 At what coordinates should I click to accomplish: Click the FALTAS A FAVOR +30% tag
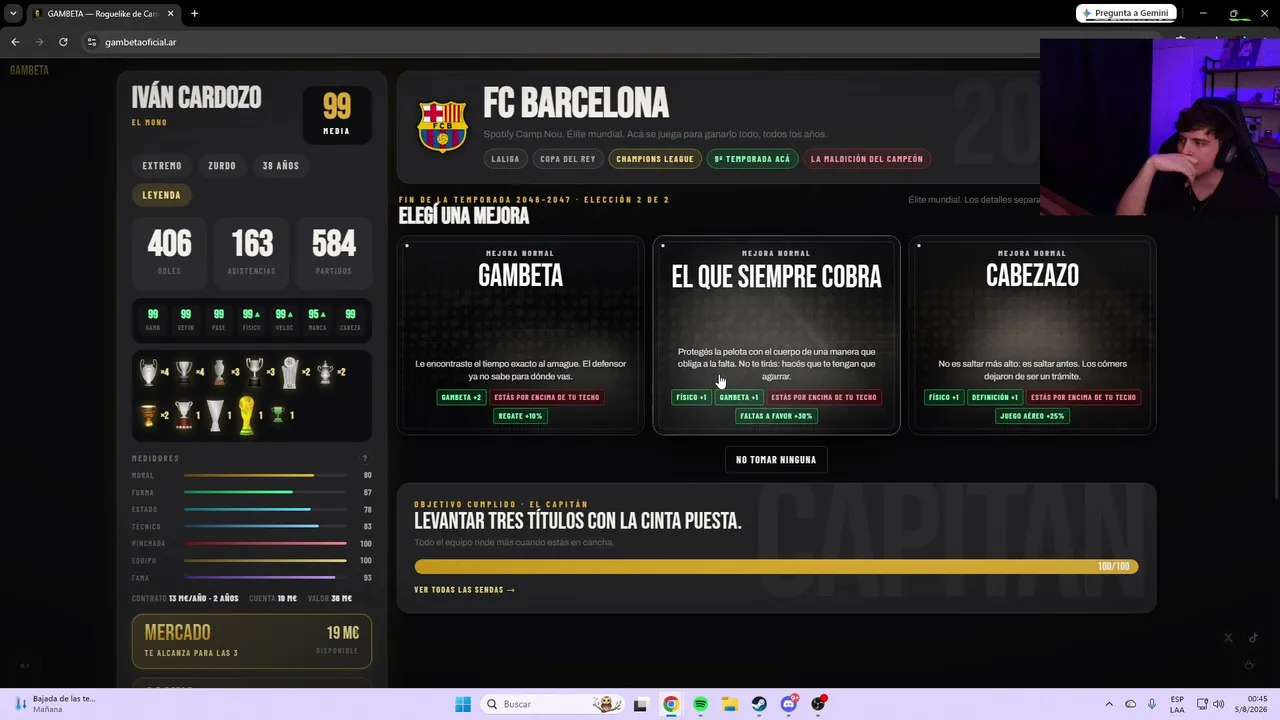coord(776,416)
